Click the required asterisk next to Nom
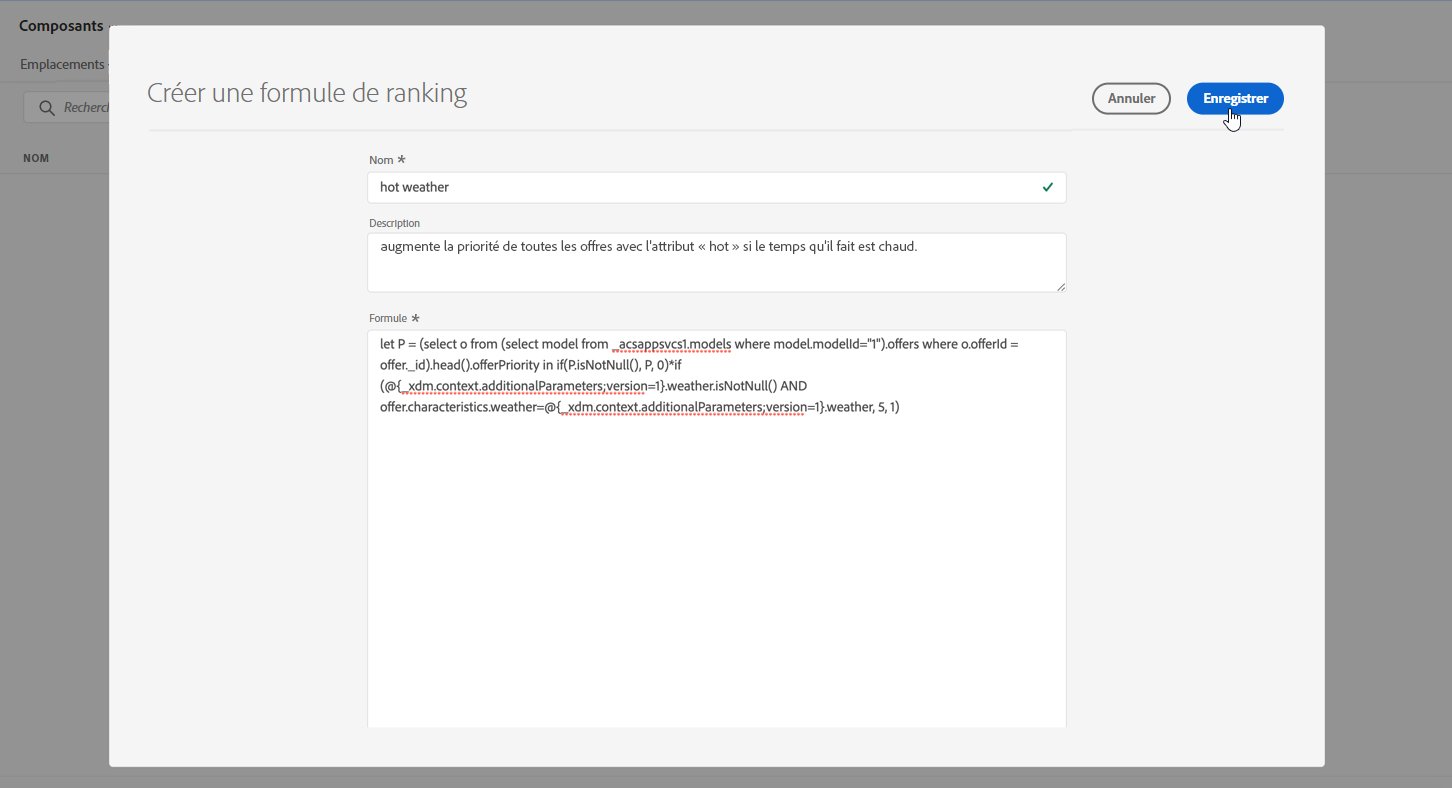1452x788 pixels. coord(402,160)
